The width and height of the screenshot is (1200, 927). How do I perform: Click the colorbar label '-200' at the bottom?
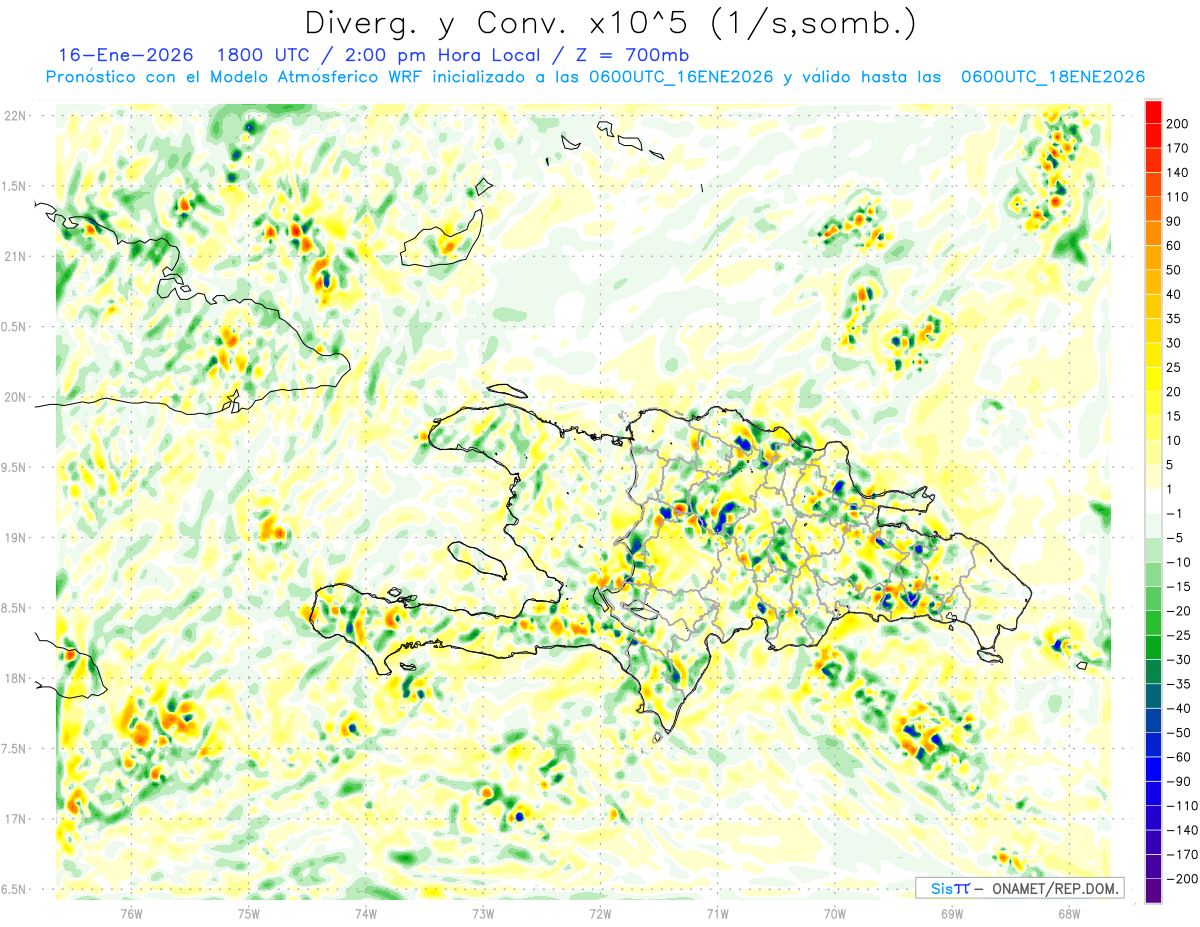[x=1181, y=879]
